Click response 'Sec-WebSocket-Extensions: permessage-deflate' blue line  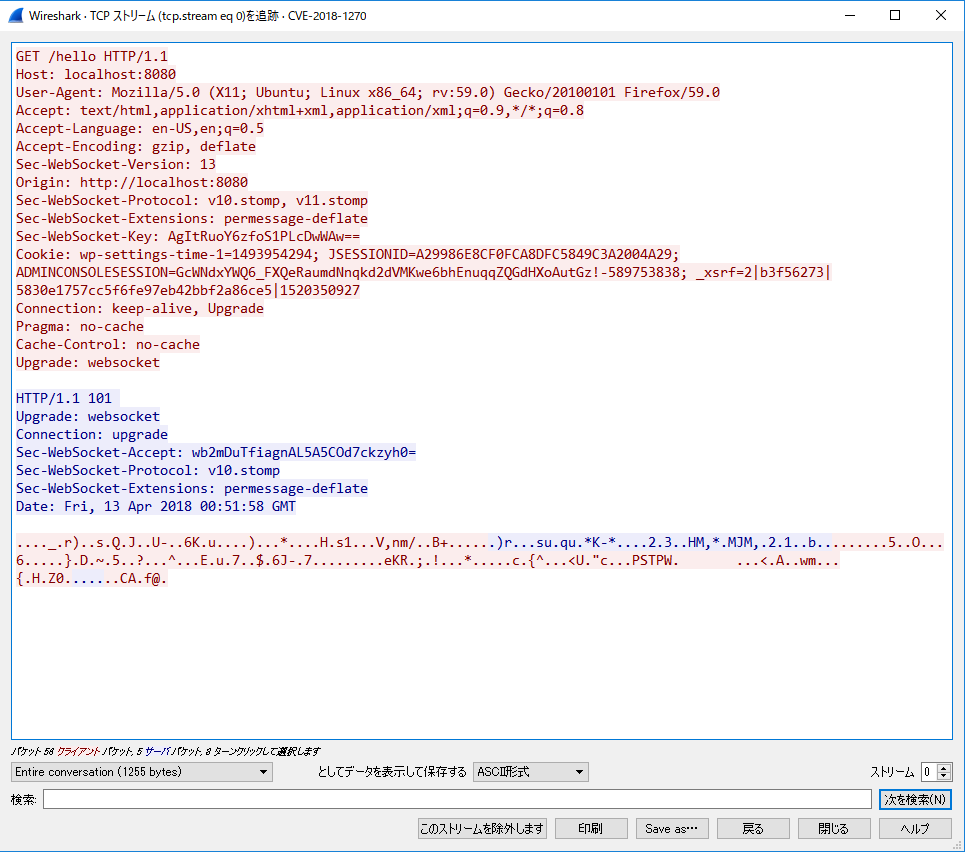point(192,488)
